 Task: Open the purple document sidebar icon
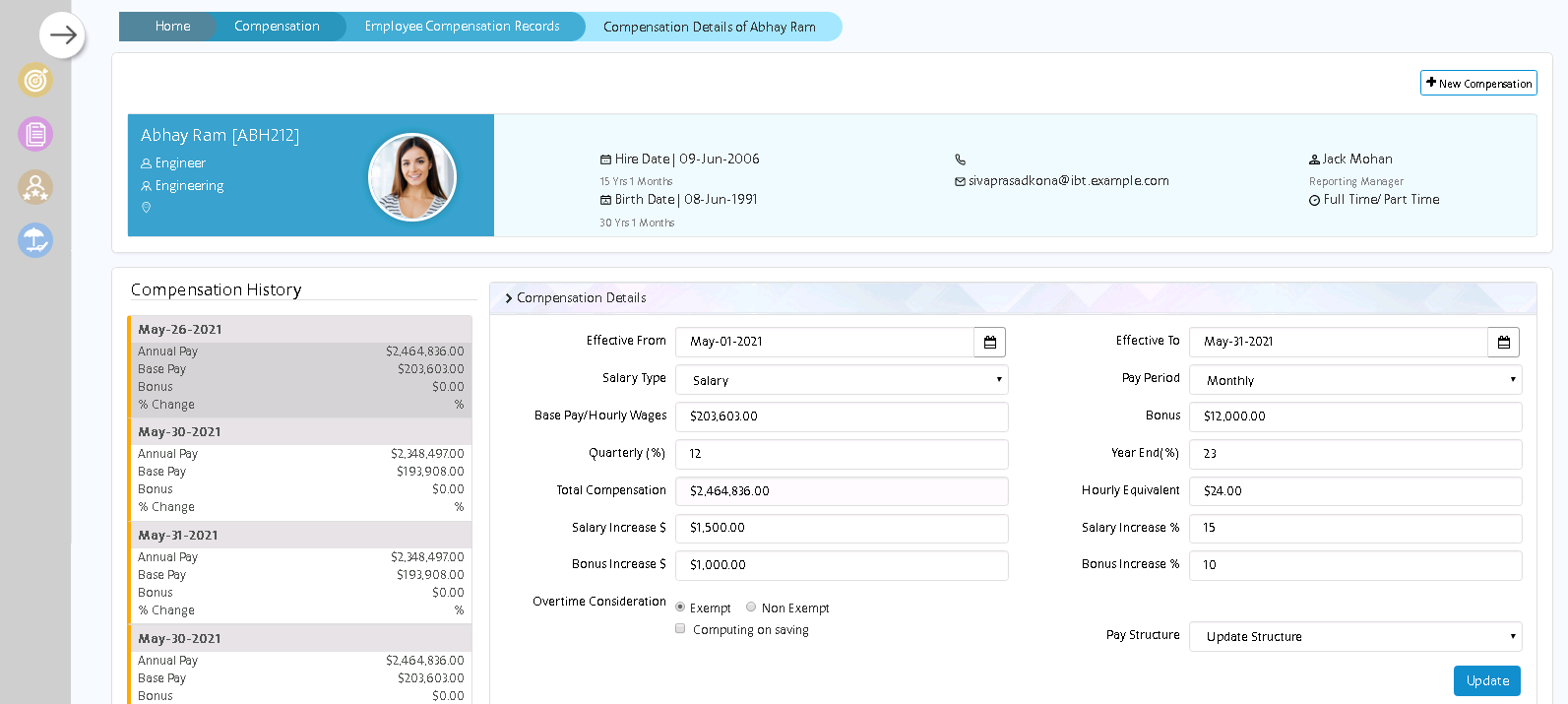35,134
